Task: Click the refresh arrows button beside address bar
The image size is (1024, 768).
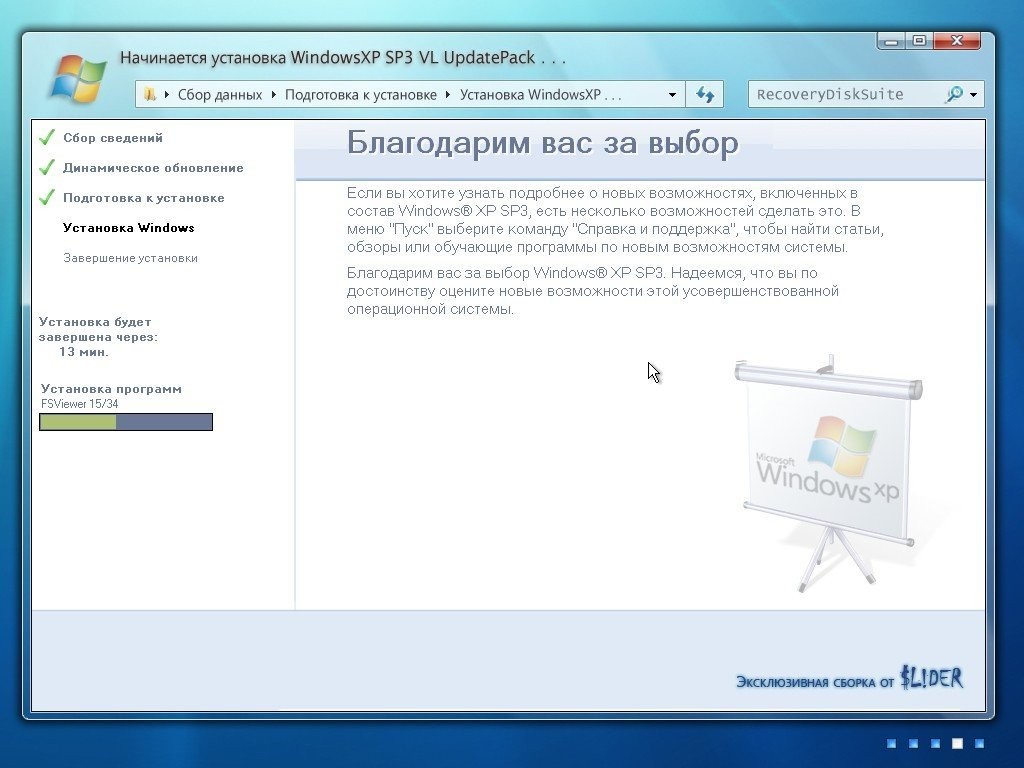Action: 705,94
